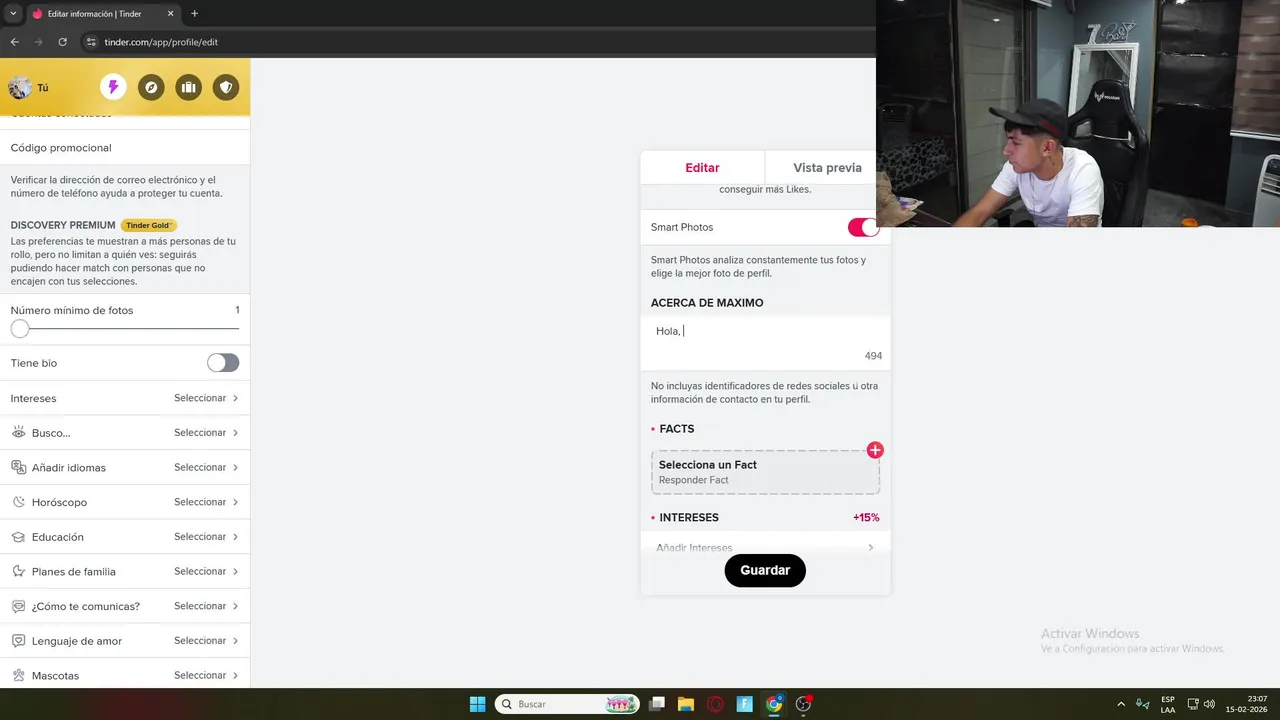Click the Mascotas paw icon
The image size is (1280, 720).
18,675
